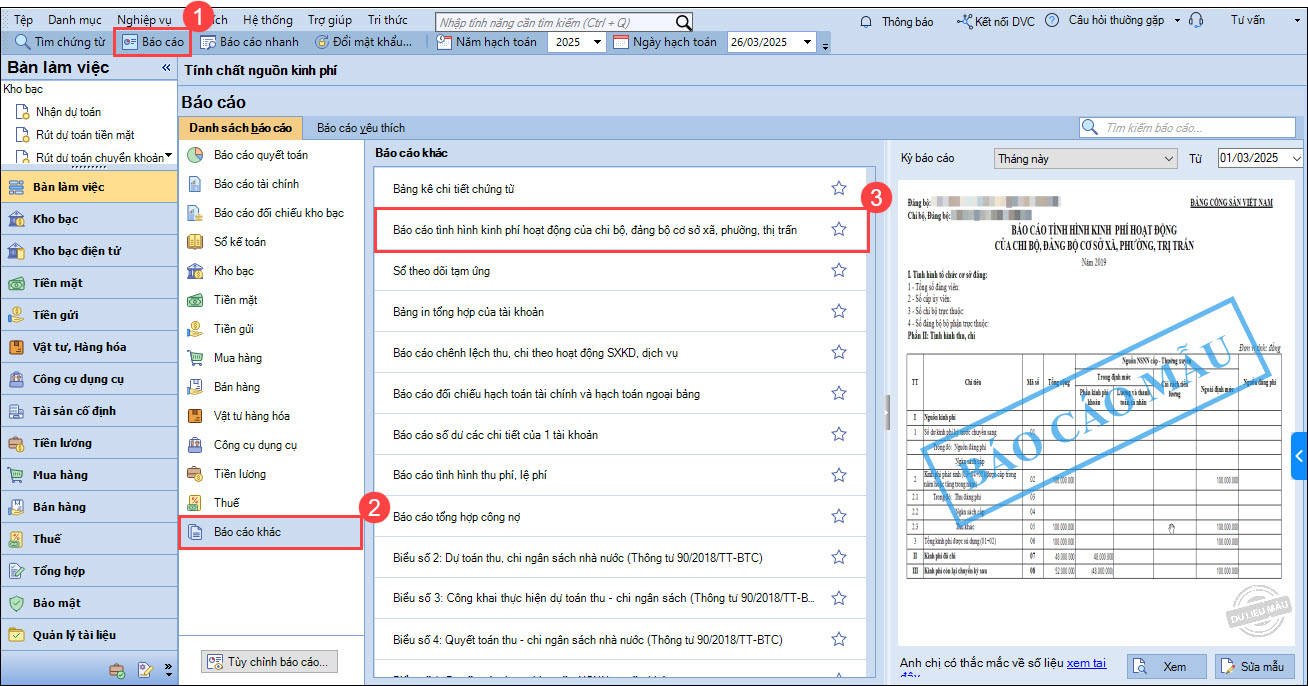Open the Năm hạch toán year dropdown

(597, 42)
